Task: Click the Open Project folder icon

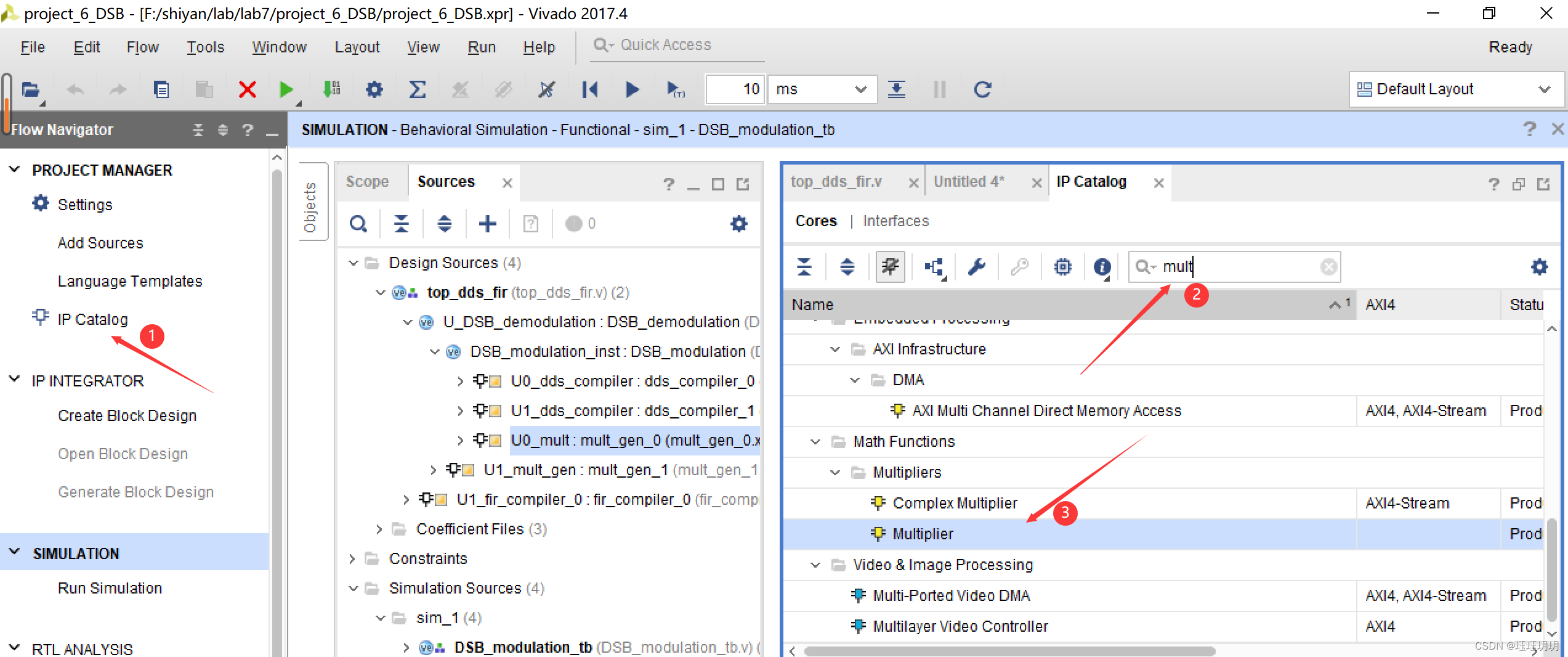Action: point(30,90)
